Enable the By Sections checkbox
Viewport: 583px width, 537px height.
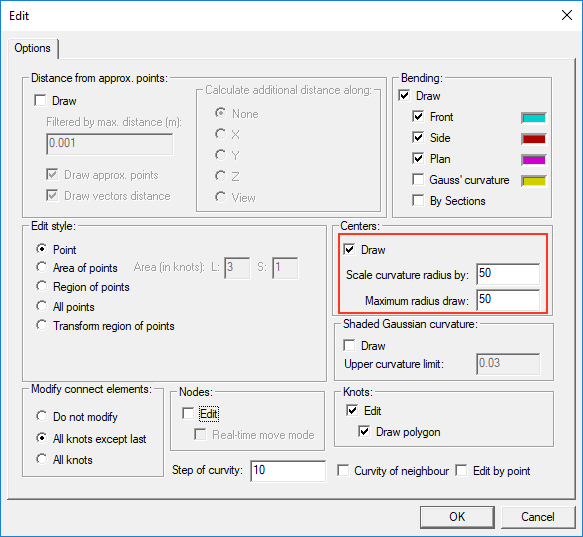(418, 201)
